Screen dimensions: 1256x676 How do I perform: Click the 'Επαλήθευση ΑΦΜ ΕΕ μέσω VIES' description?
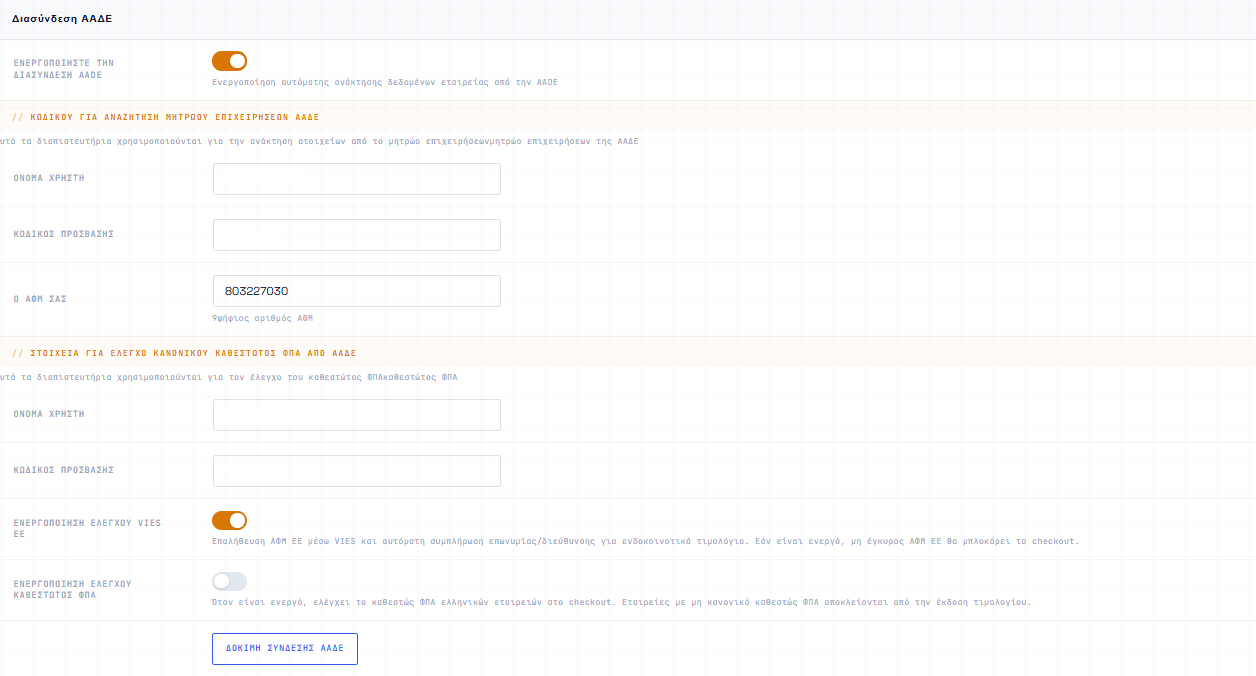coord(645,541)
